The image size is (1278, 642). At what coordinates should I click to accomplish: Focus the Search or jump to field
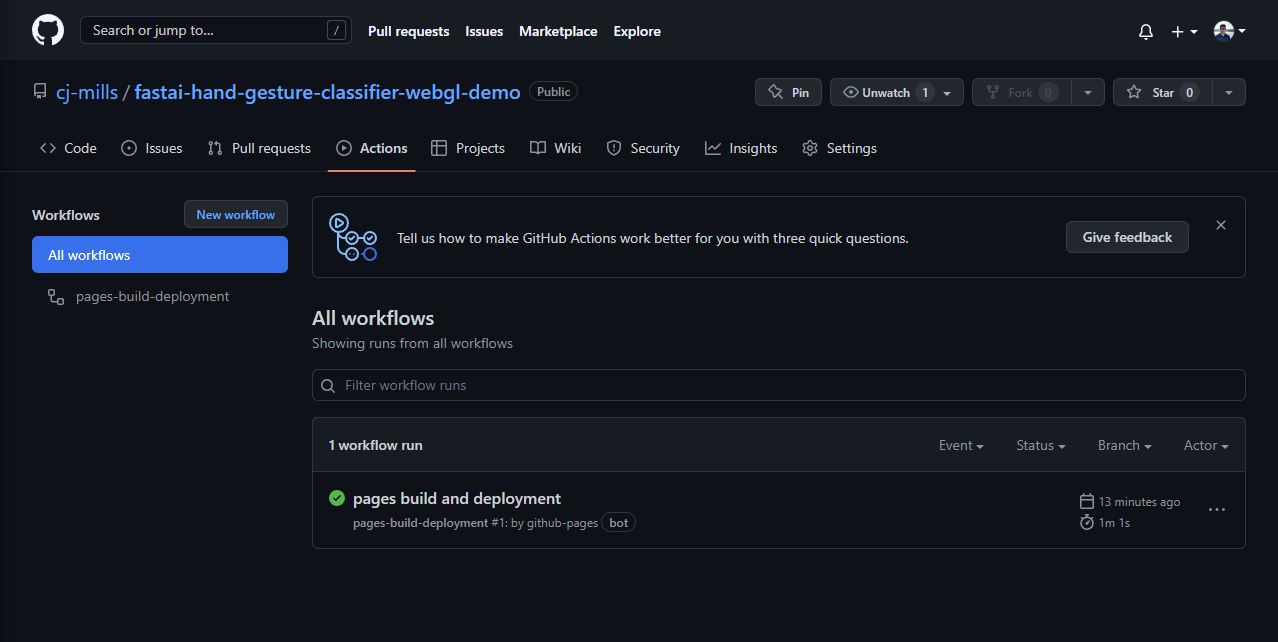coord(216,30)
